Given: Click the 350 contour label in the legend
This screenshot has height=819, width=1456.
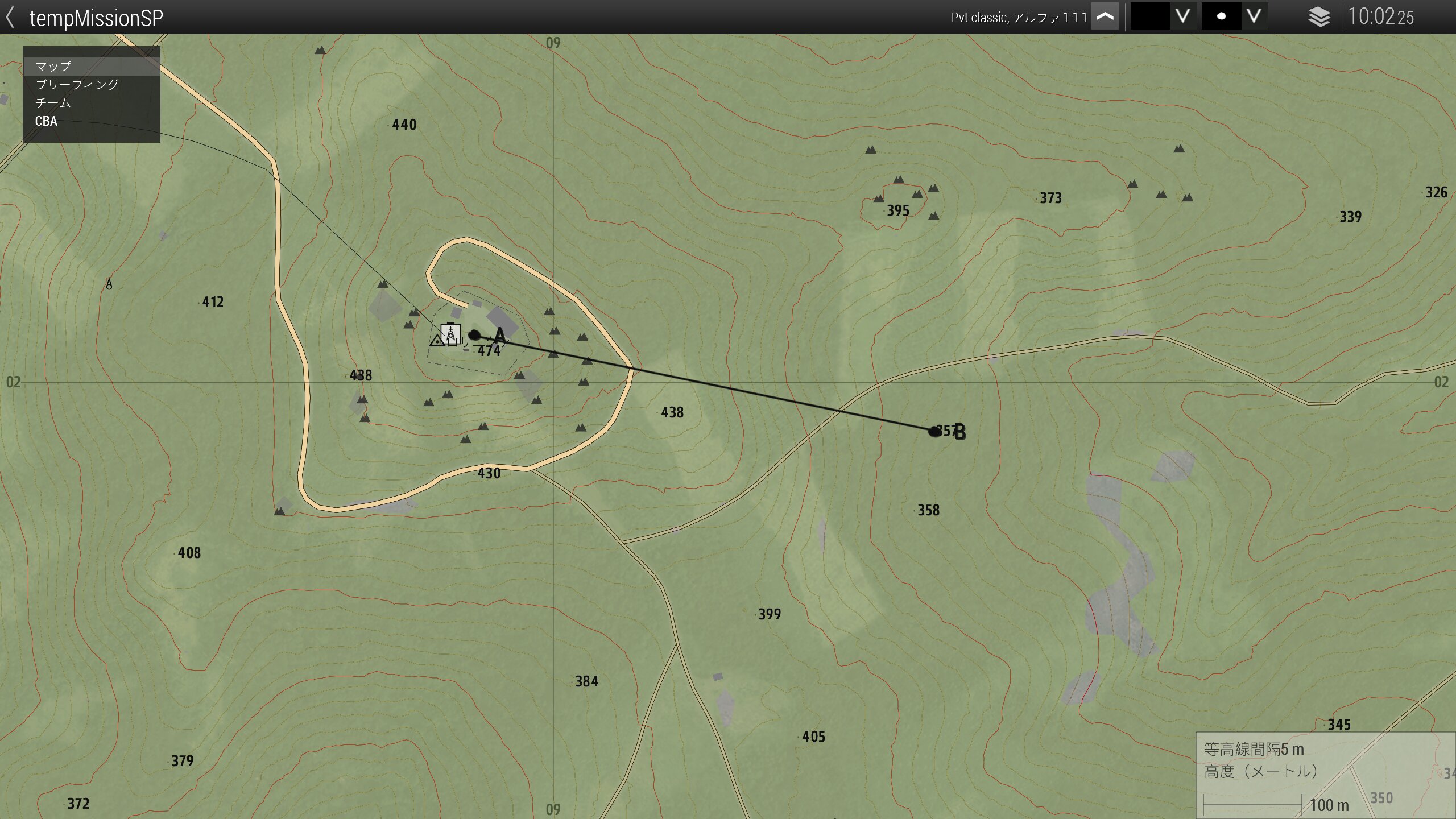Looking at the screenshot, I should [x=1382, y=798].
